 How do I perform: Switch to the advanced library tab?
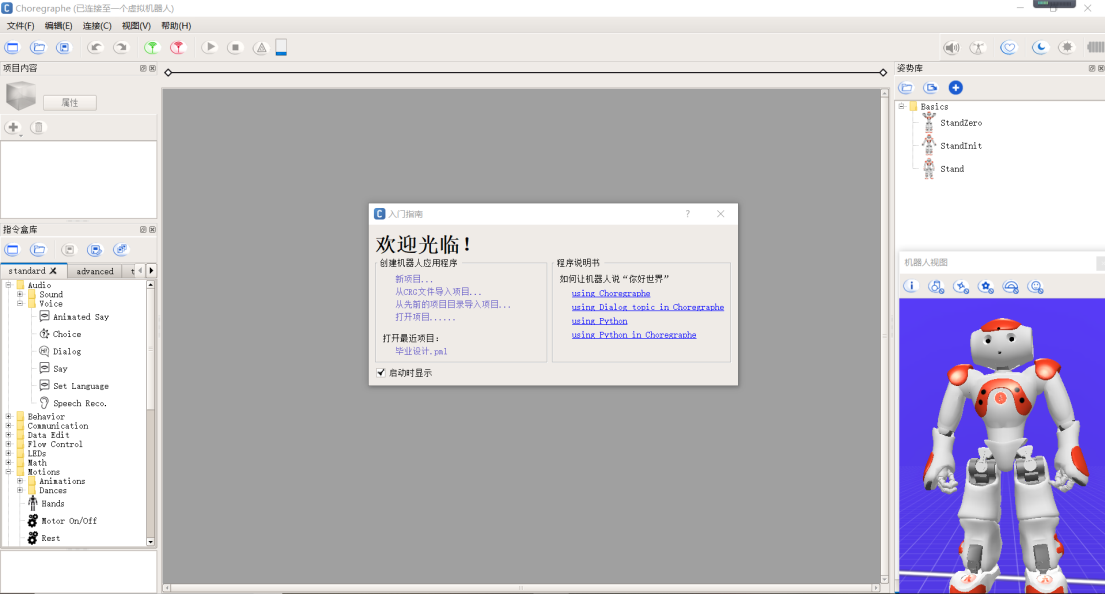point(94,271)
